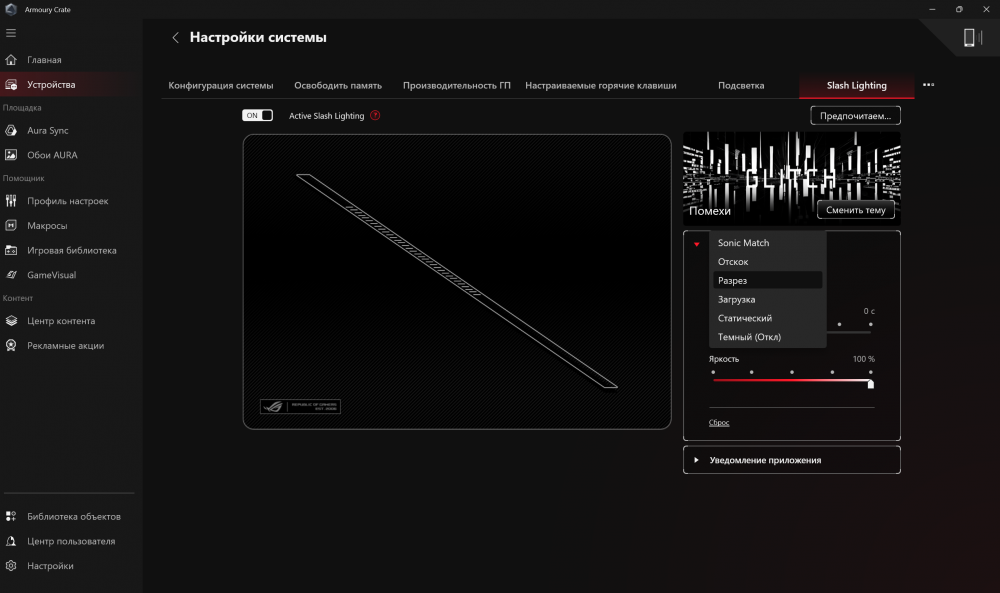Open Обои AURA wallpaper icon

click(x=11, y=155)
